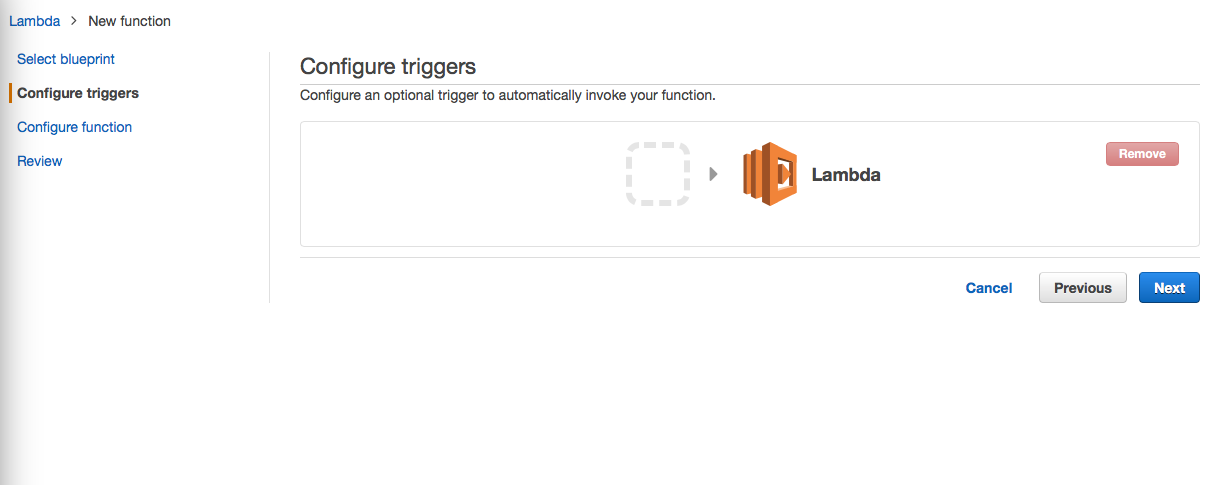Open the Review step in sidebar
The width and height of the screenshot is (1210, 485).
click(x=40, y=161)
